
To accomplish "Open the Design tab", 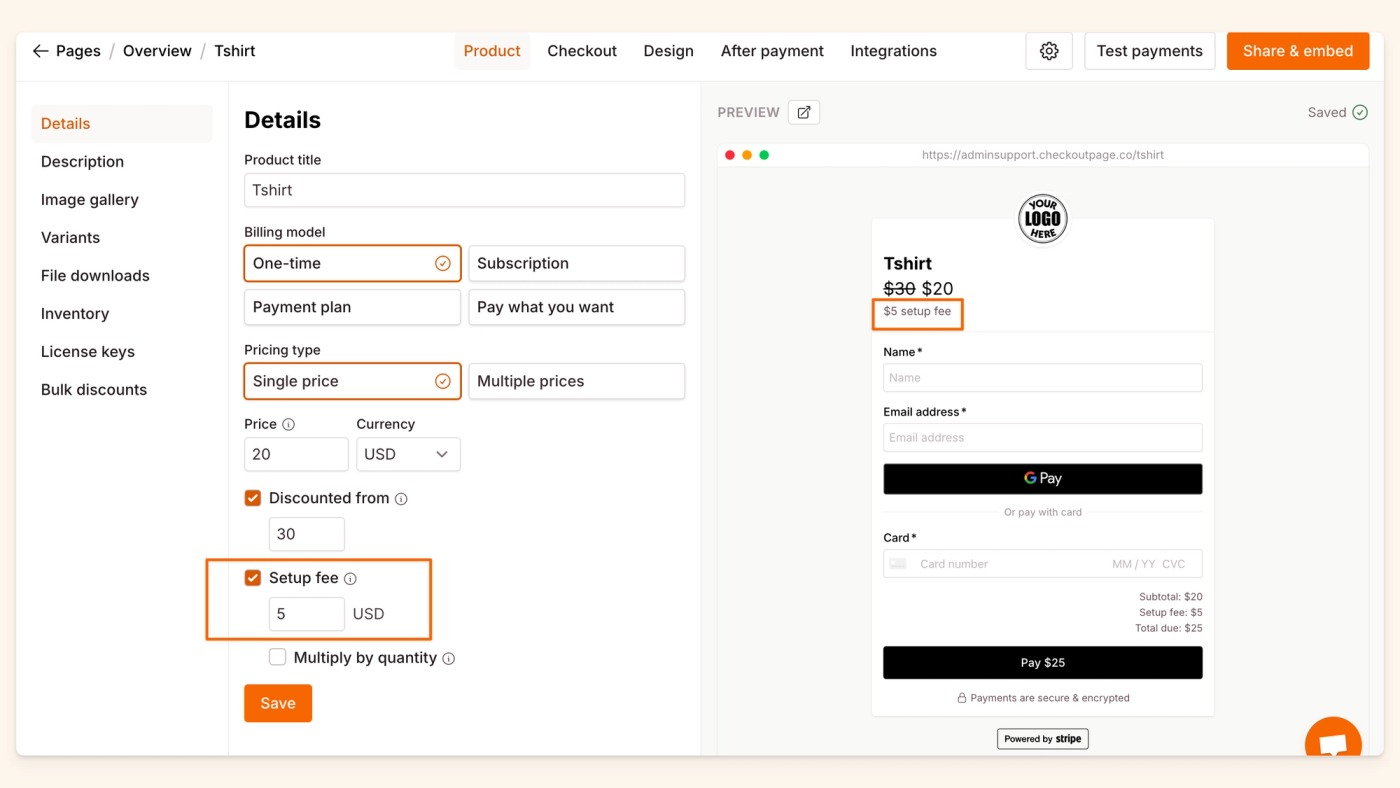I will [668, 51].
